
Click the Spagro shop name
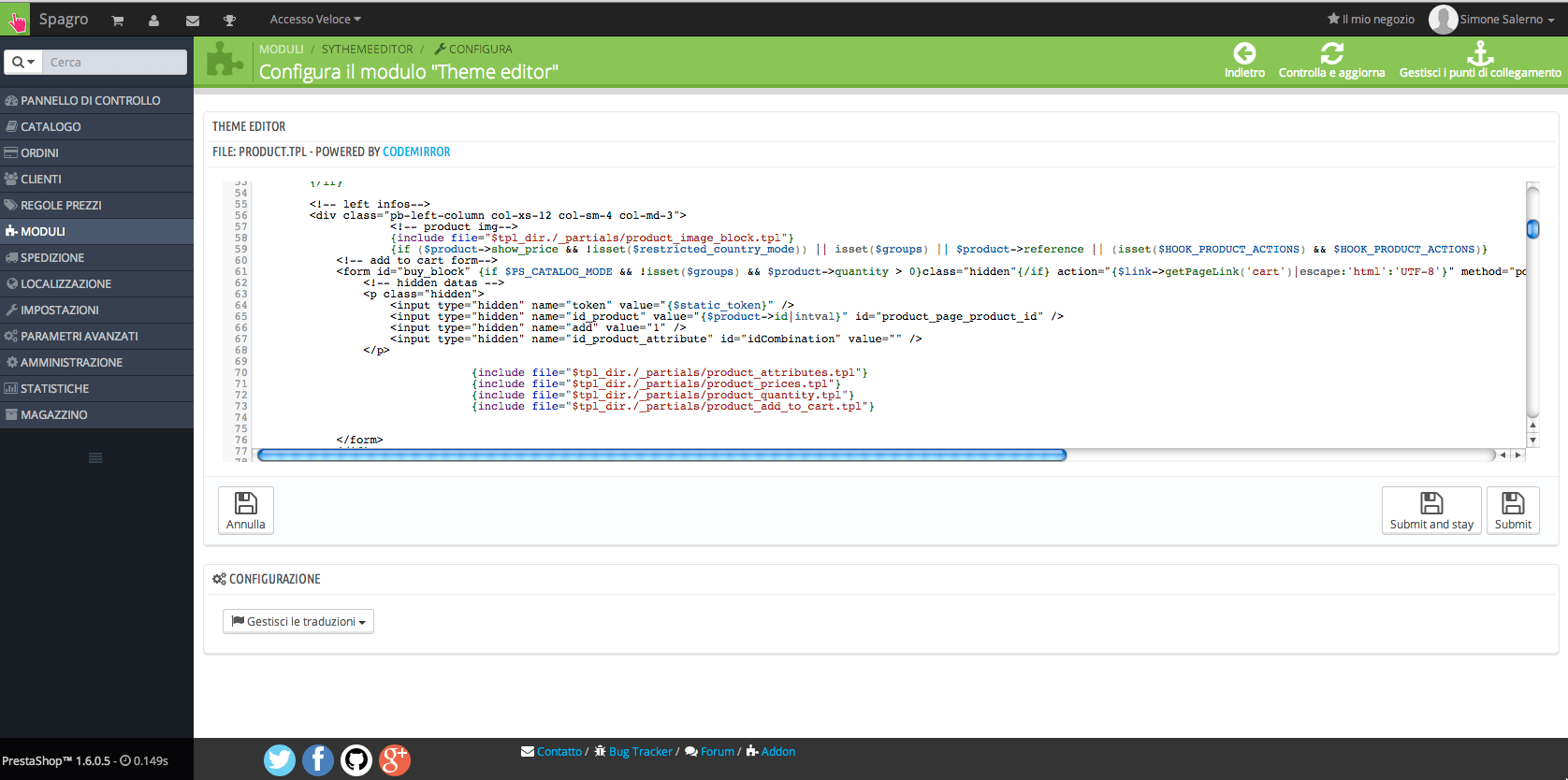(64, 20)
